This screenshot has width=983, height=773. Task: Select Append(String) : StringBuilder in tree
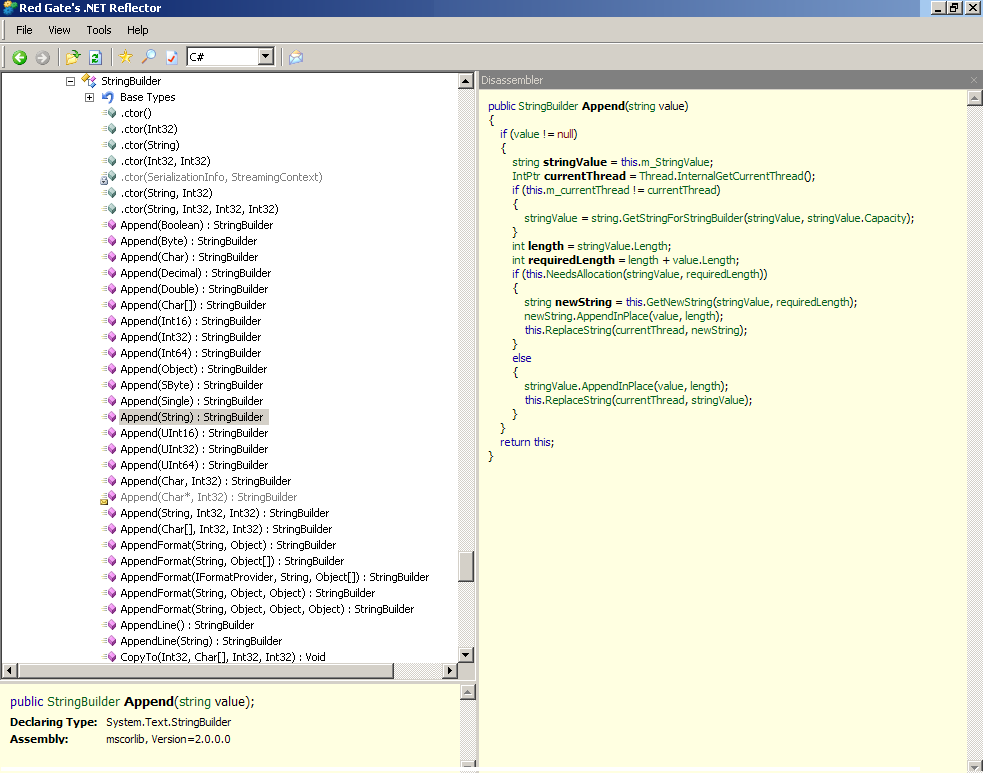pos(192,418)
